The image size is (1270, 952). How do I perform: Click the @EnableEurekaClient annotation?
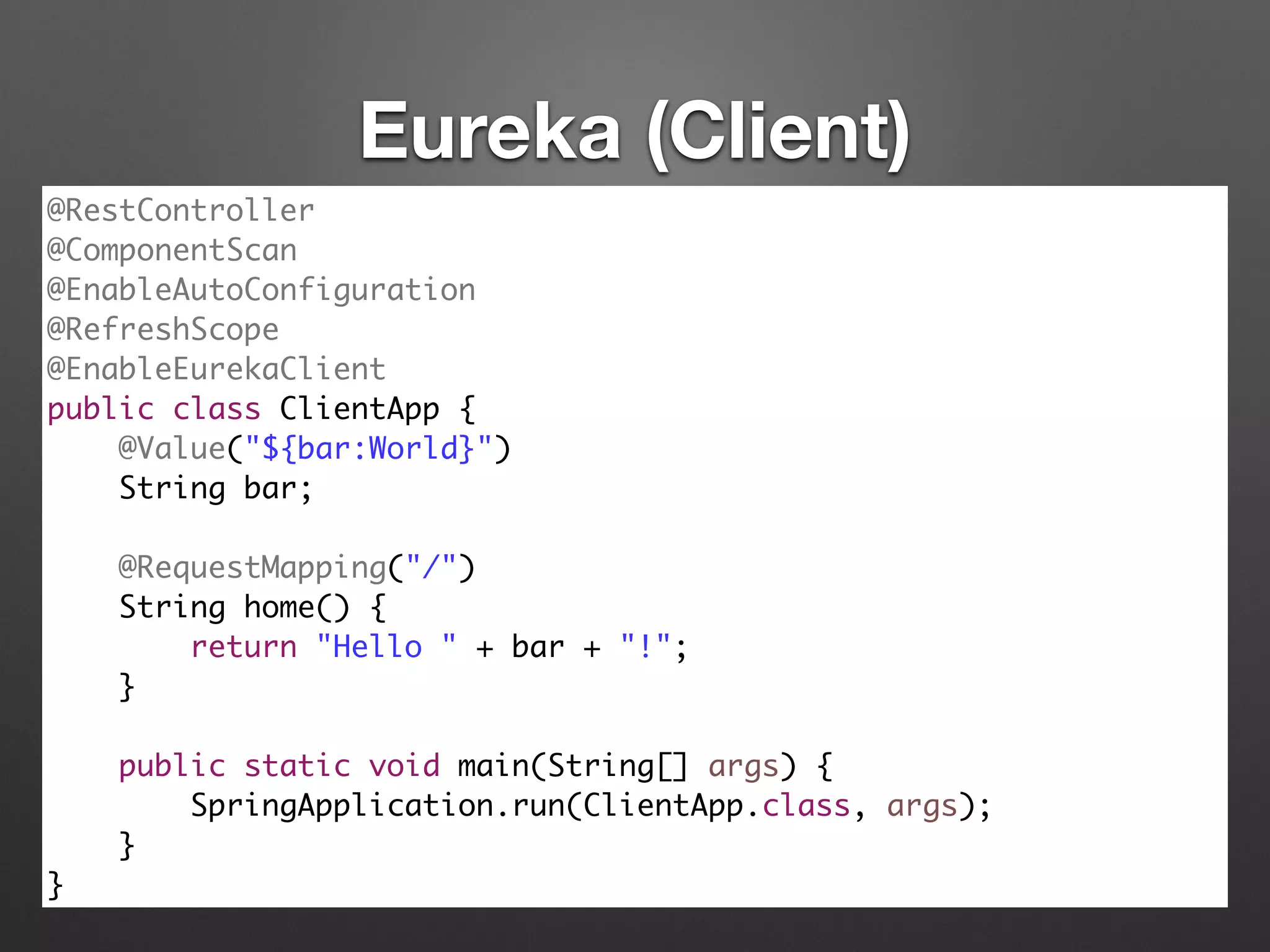tap(217, 369)
